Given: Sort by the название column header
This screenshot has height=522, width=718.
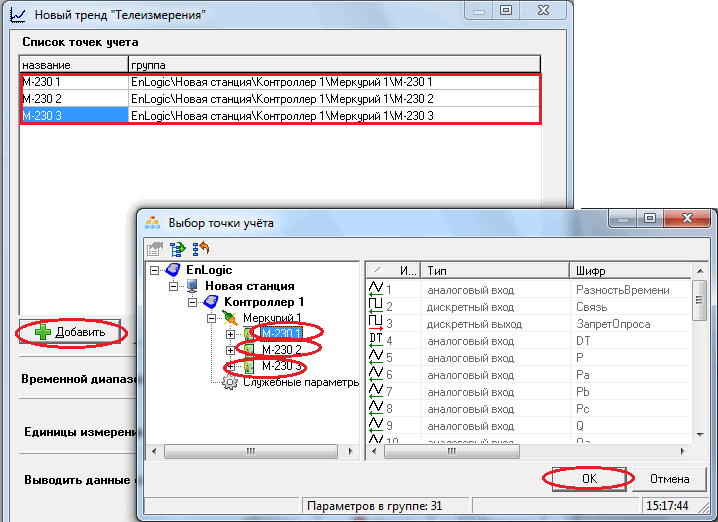Looking at the screenshot, I should [x=73, y=65].
